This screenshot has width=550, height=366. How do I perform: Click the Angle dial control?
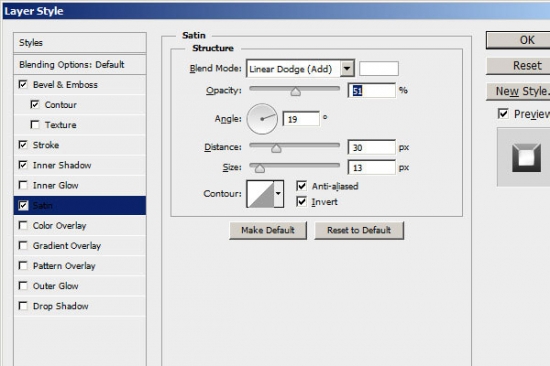(x=262, y=119)
